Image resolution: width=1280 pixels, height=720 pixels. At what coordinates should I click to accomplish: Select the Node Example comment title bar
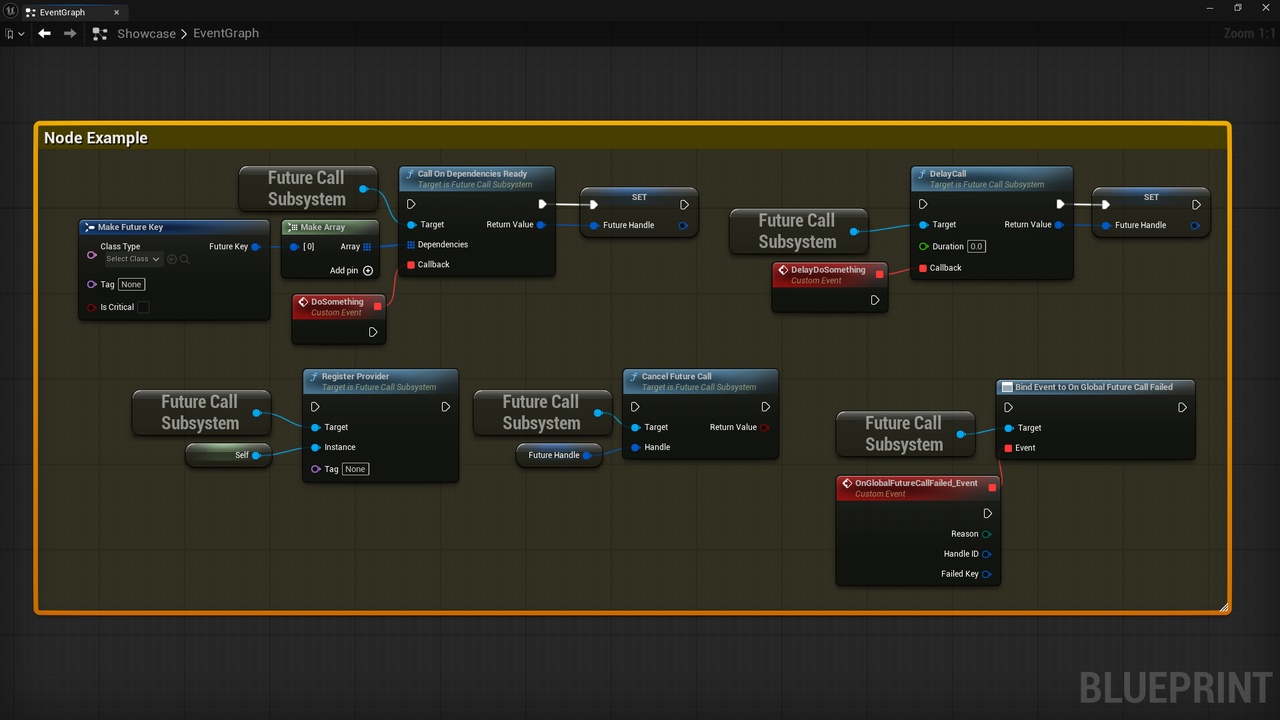[632, 138]
